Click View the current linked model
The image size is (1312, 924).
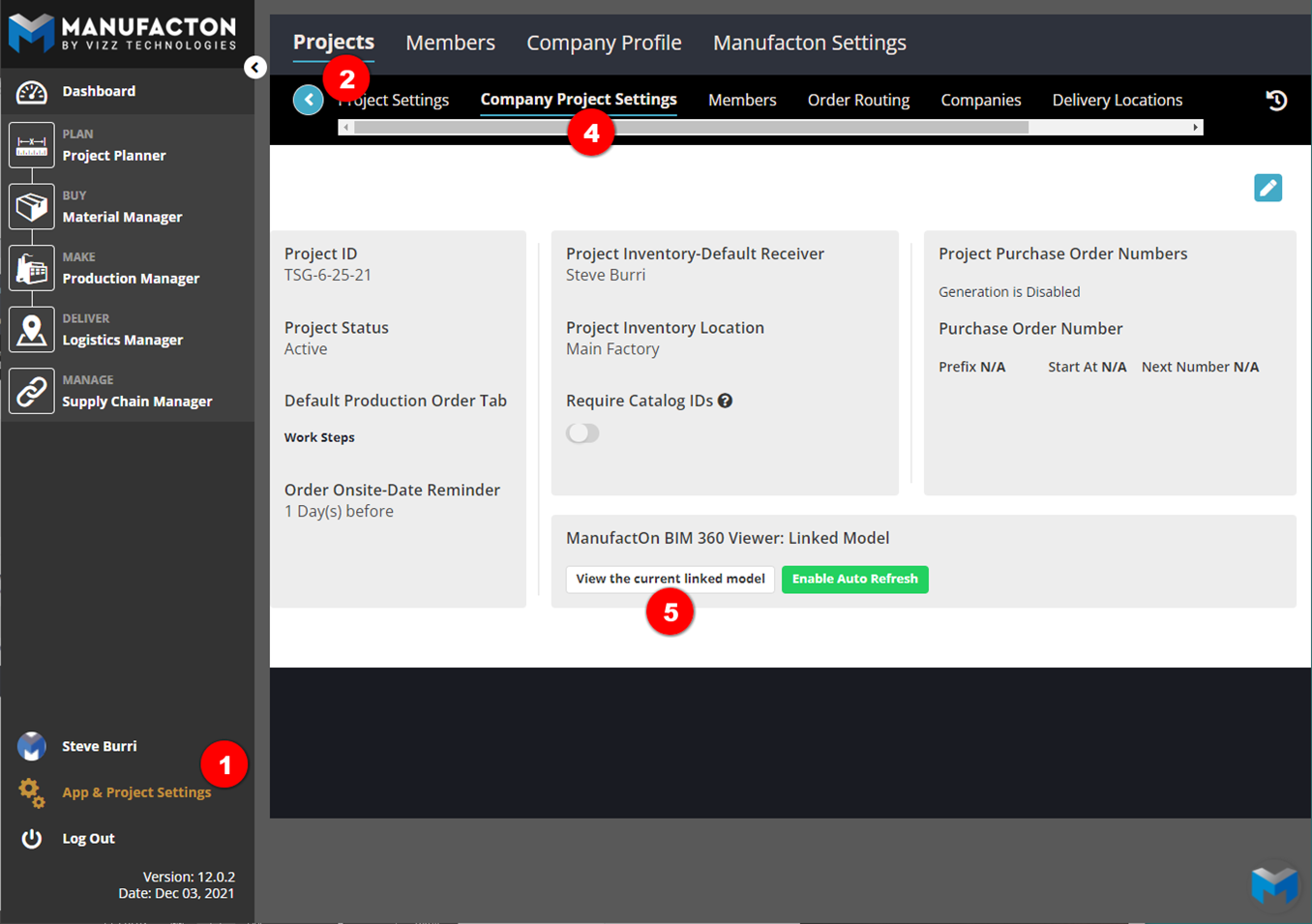[670, 579]
